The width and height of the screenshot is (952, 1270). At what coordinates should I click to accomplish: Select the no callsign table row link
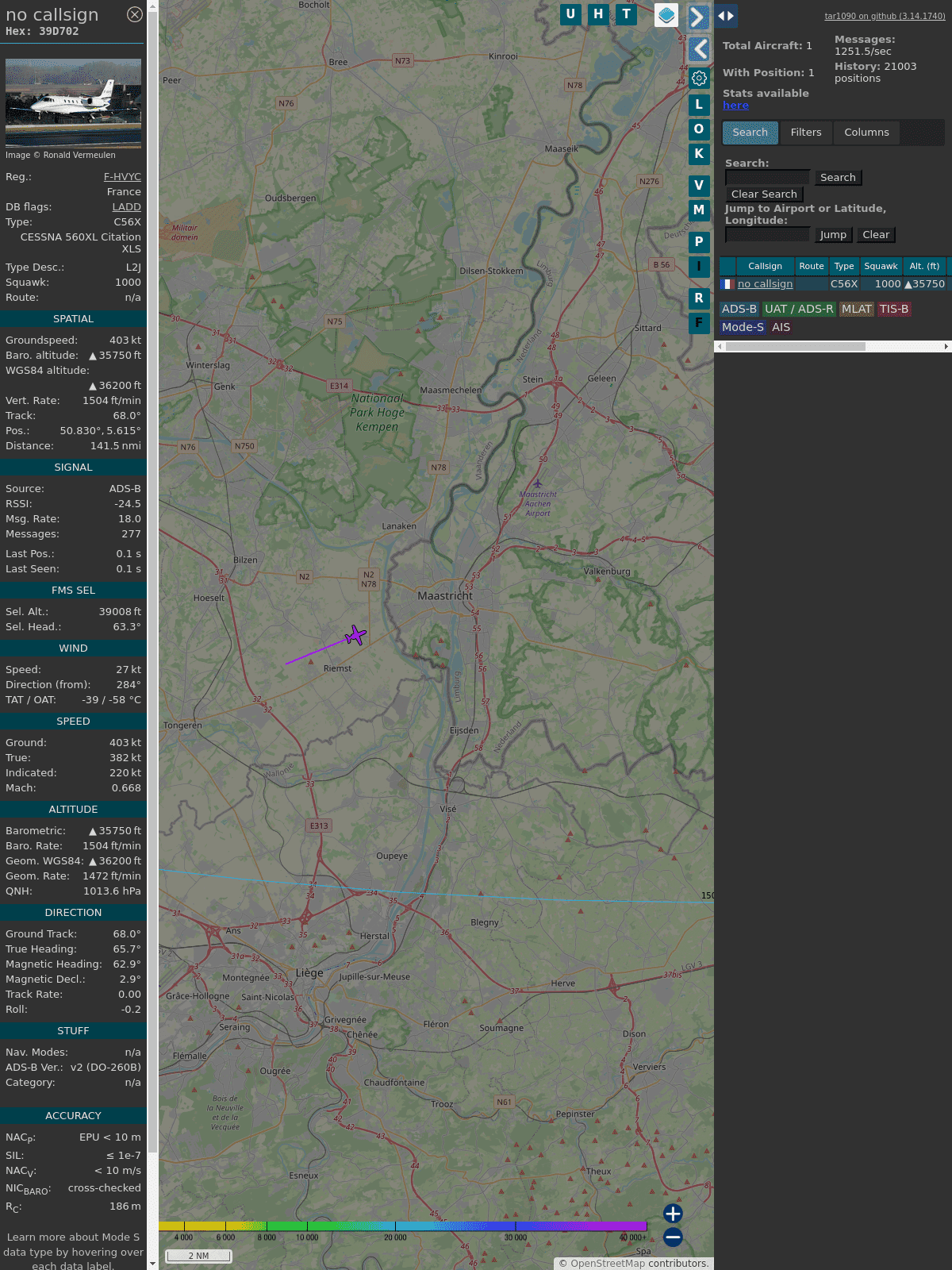pyautogui.click(x=765, y=284)
